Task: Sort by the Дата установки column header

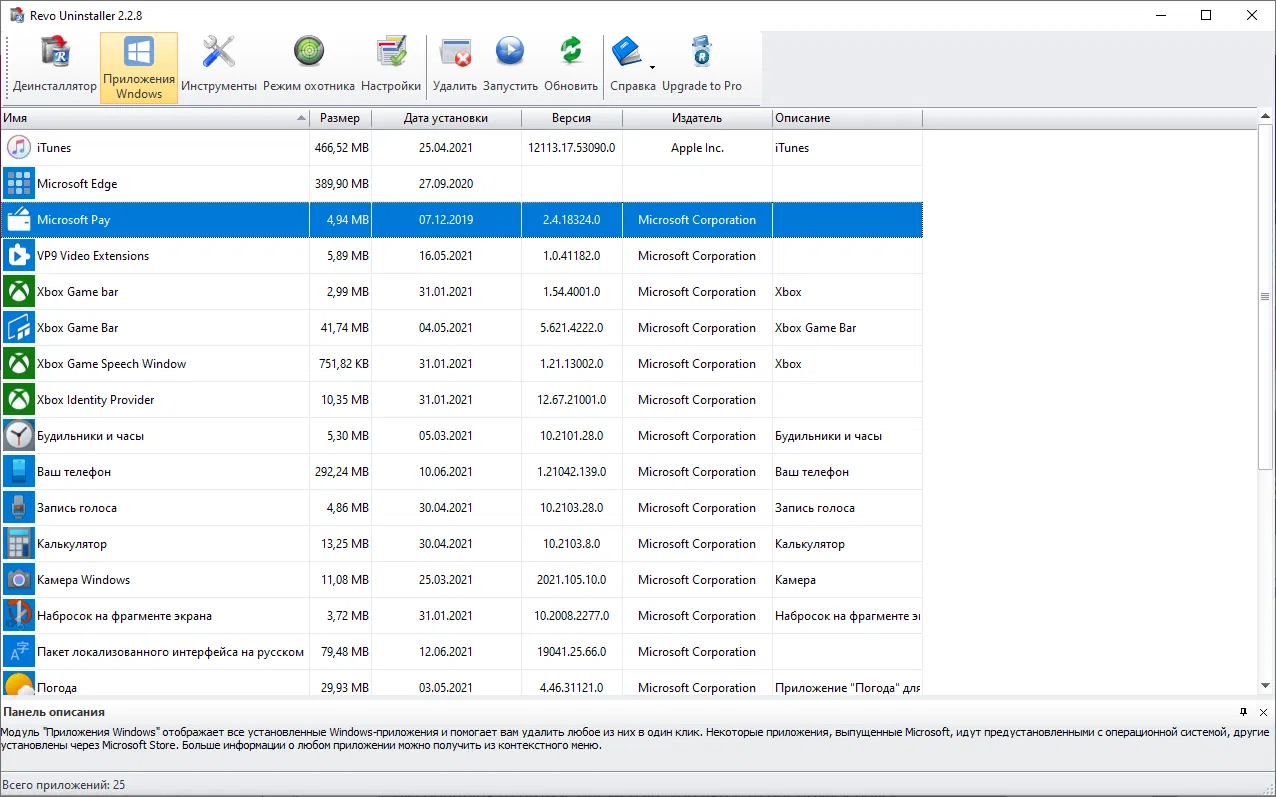Action: tap(446, 118)
